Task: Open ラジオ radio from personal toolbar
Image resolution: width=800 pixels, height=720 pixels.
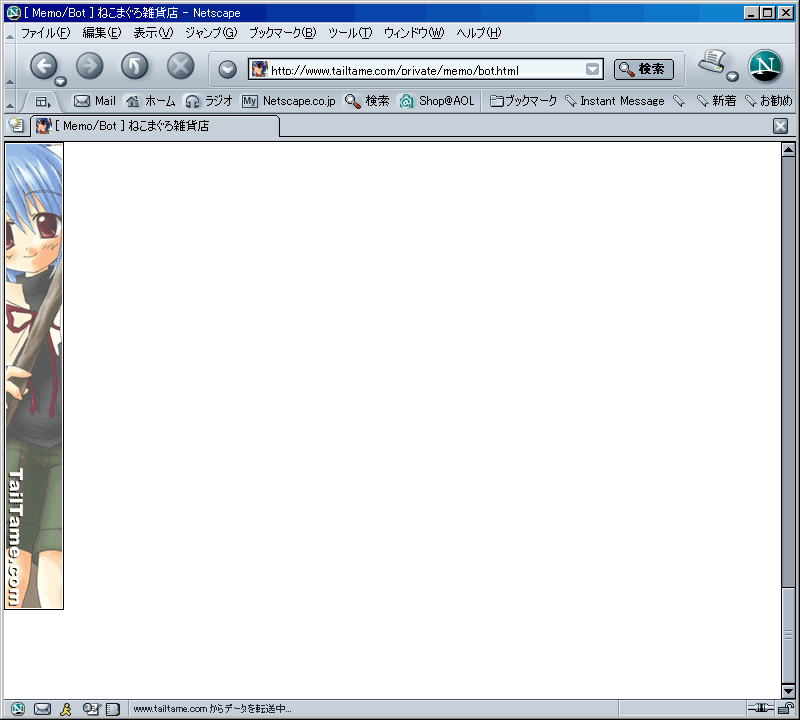Action: tap(209, 101)
